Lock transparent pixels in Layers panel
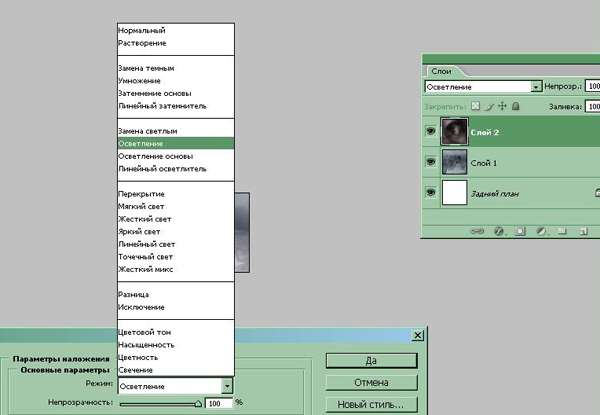 [x=475, y=106]
